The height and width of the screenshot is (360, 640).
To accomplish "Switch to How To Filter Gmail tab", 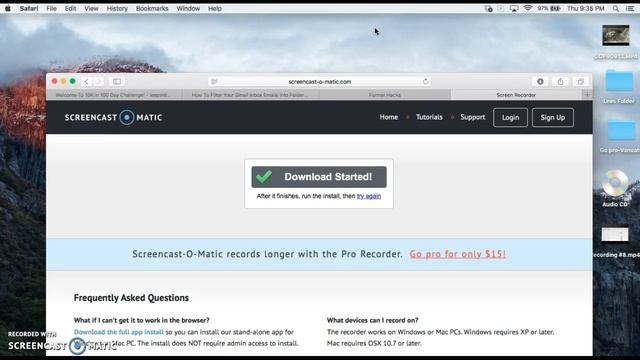I will pyautogui.click(x=250, y=95).
